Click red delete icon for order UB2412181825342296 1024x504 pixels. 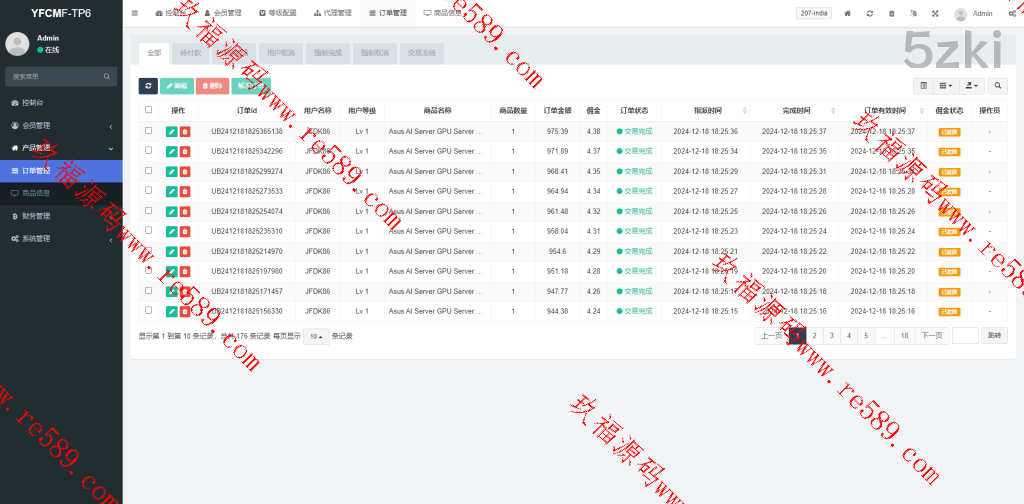(185, 151)
